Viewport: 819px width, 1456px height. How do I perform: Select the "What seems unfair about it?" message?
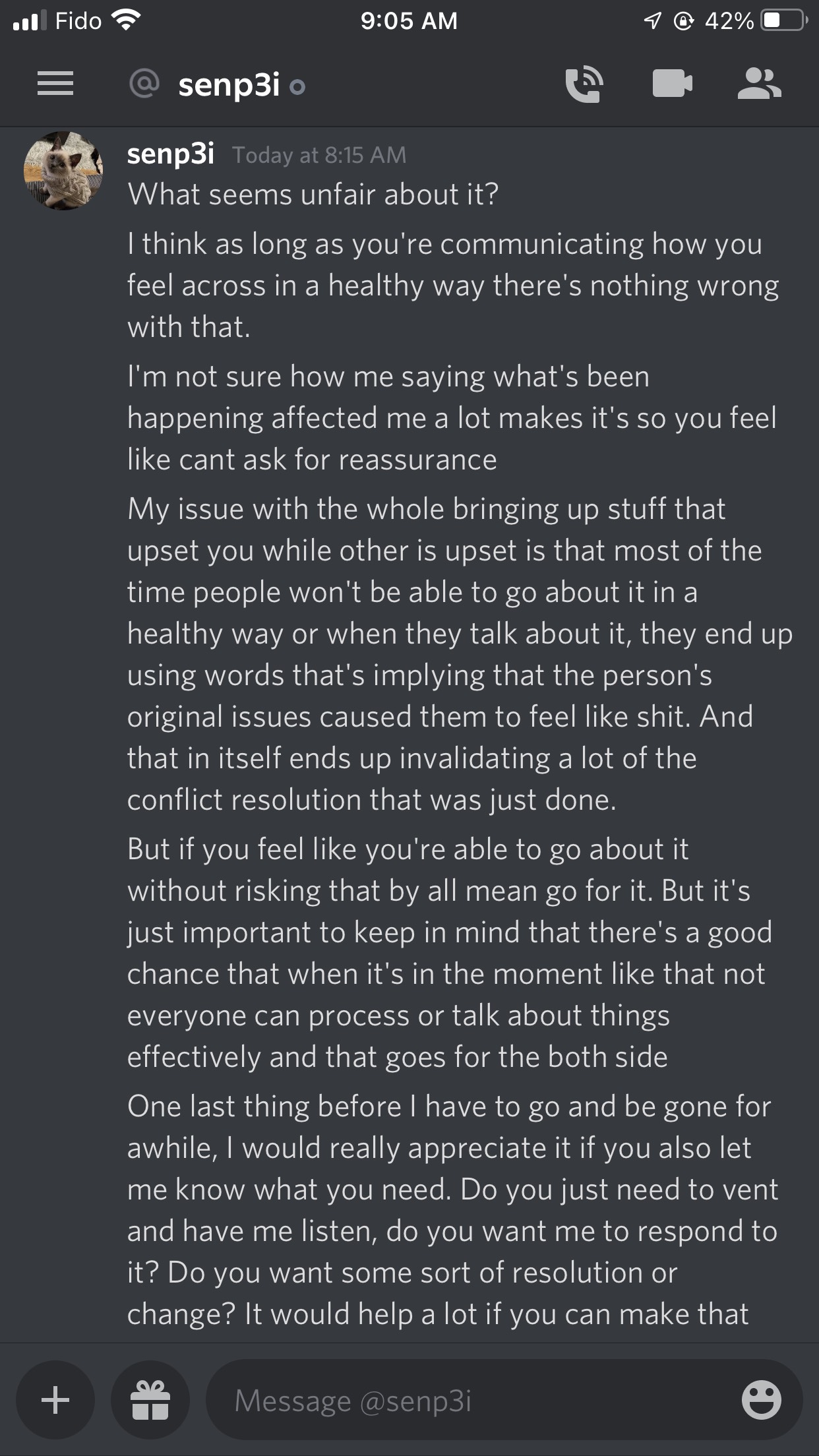coord(313,195)
